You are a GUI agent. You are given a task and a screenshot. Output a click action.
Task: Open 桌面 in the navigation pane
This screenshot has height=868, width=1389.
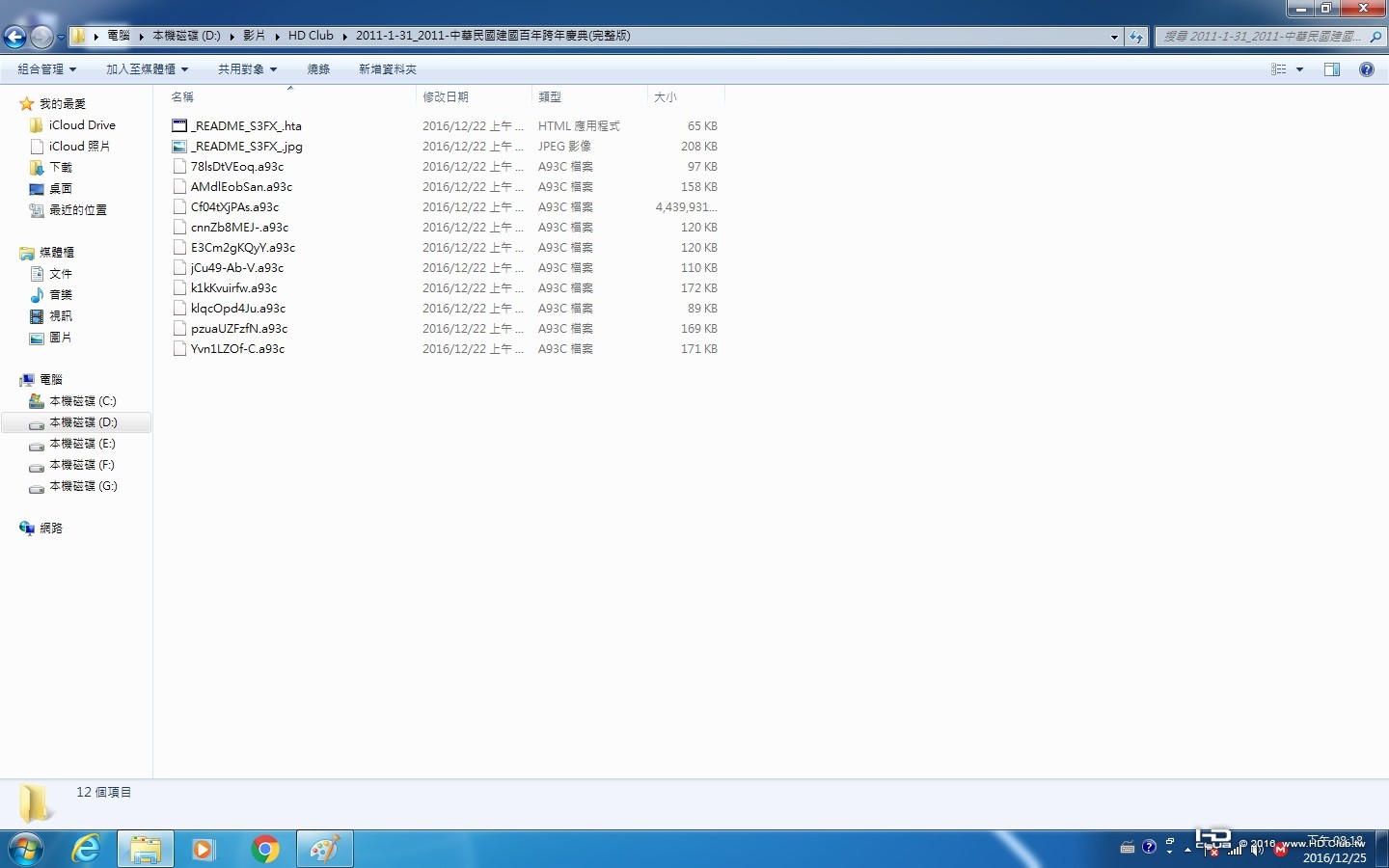pos(61,189)
